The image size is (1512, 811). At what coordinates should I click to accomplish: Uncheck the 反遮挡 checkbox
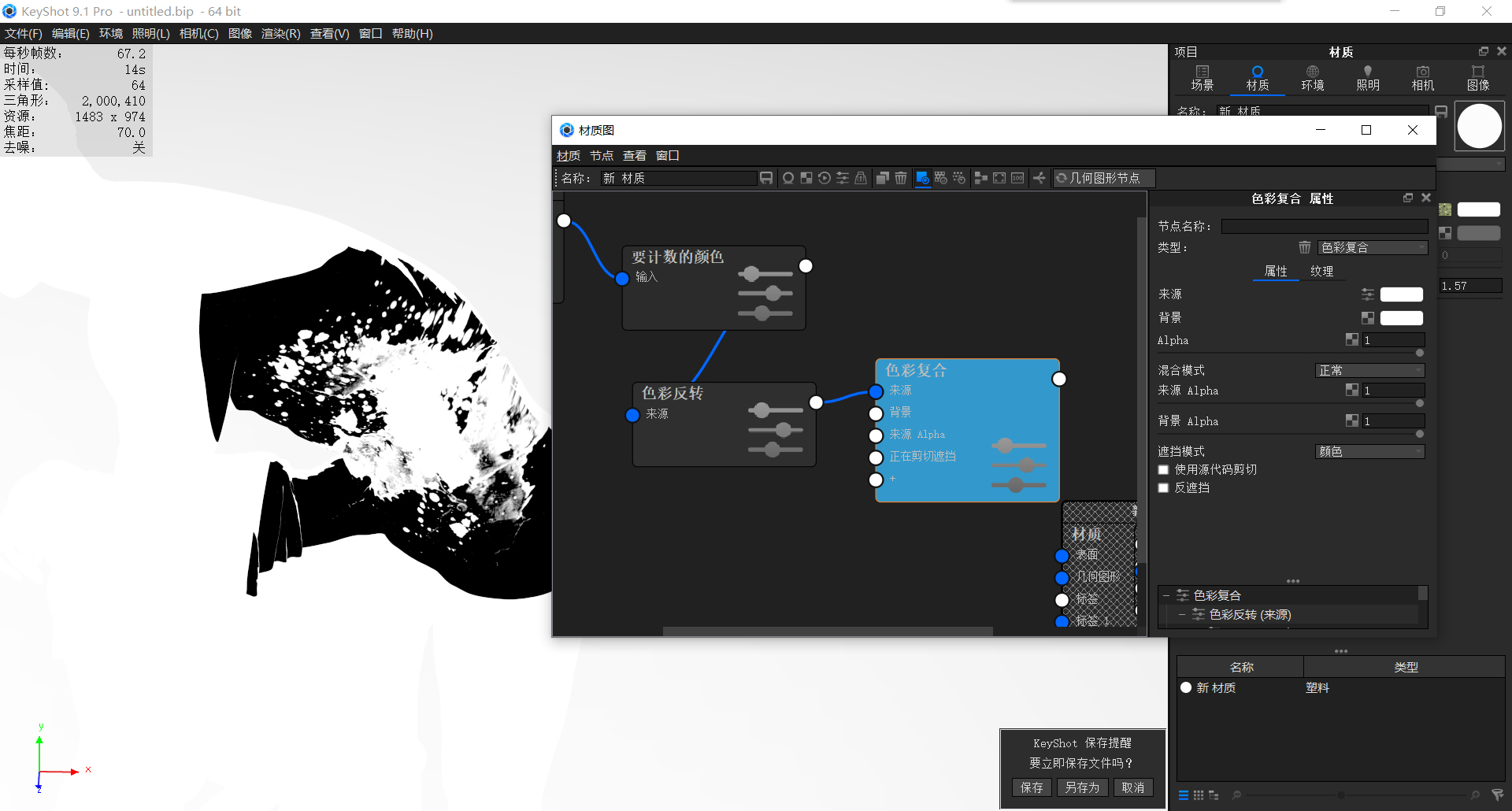point(1163,487)
